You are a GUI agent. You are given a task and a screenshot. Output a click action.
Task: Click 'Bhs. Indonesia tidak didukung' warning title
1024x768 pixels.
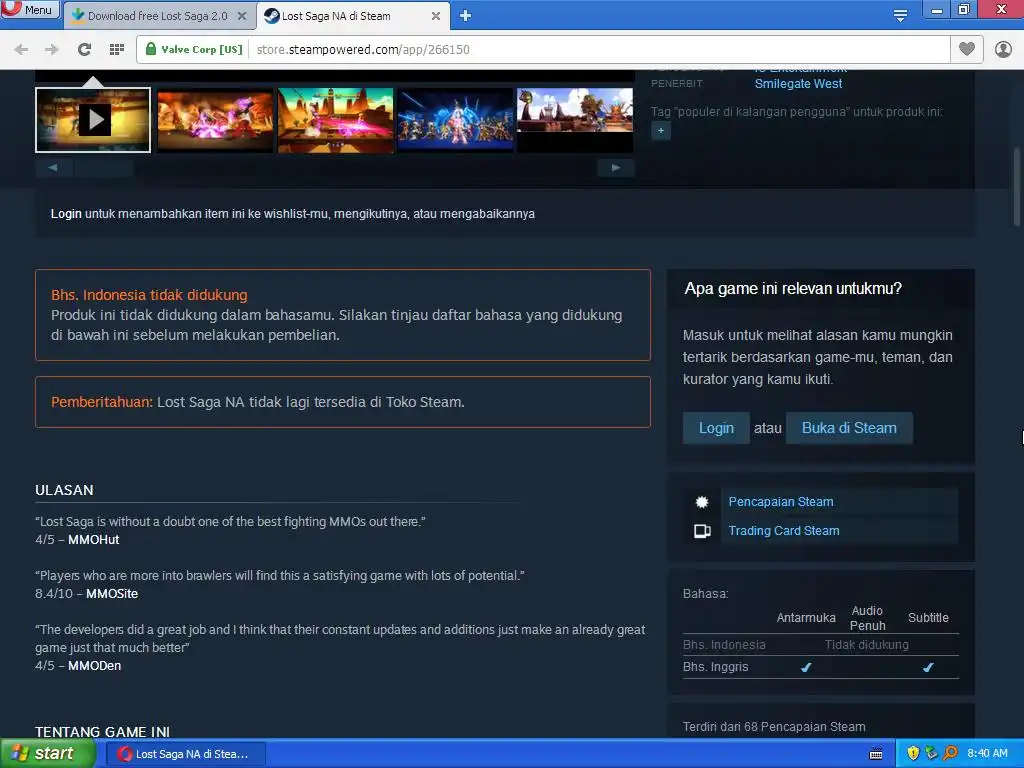coord(149,295)
